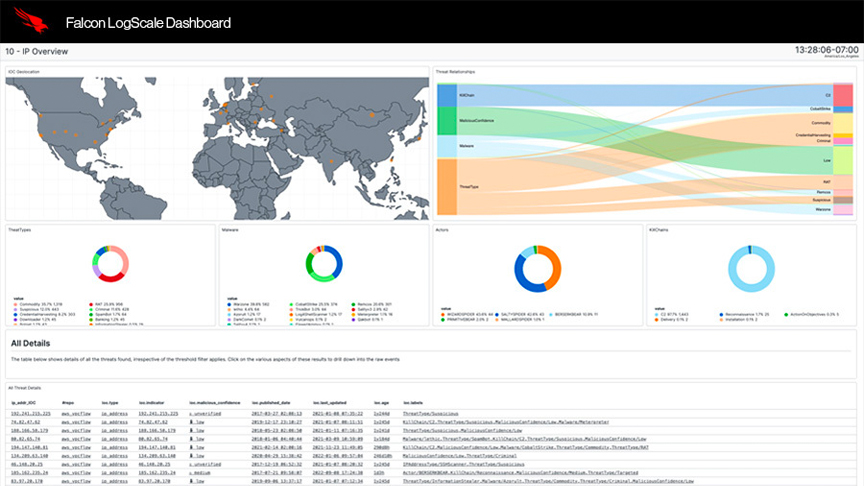Open the 83.97.20.170 ip_addr_IOC link
Screen dimensions: 864x486
28,481
